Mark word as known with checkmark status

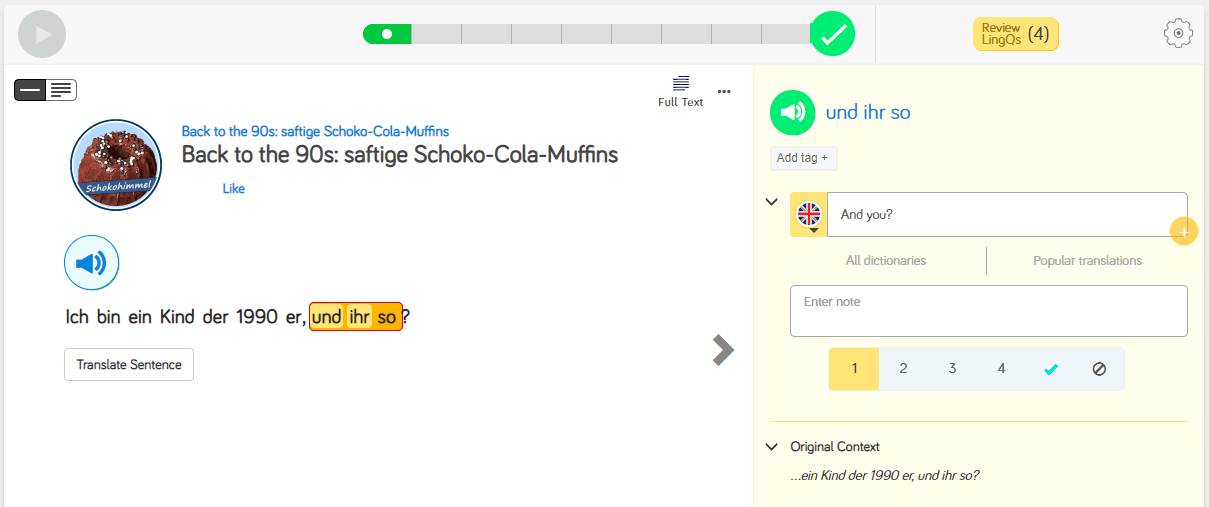pyautogui.click(x=1050, y=369)
